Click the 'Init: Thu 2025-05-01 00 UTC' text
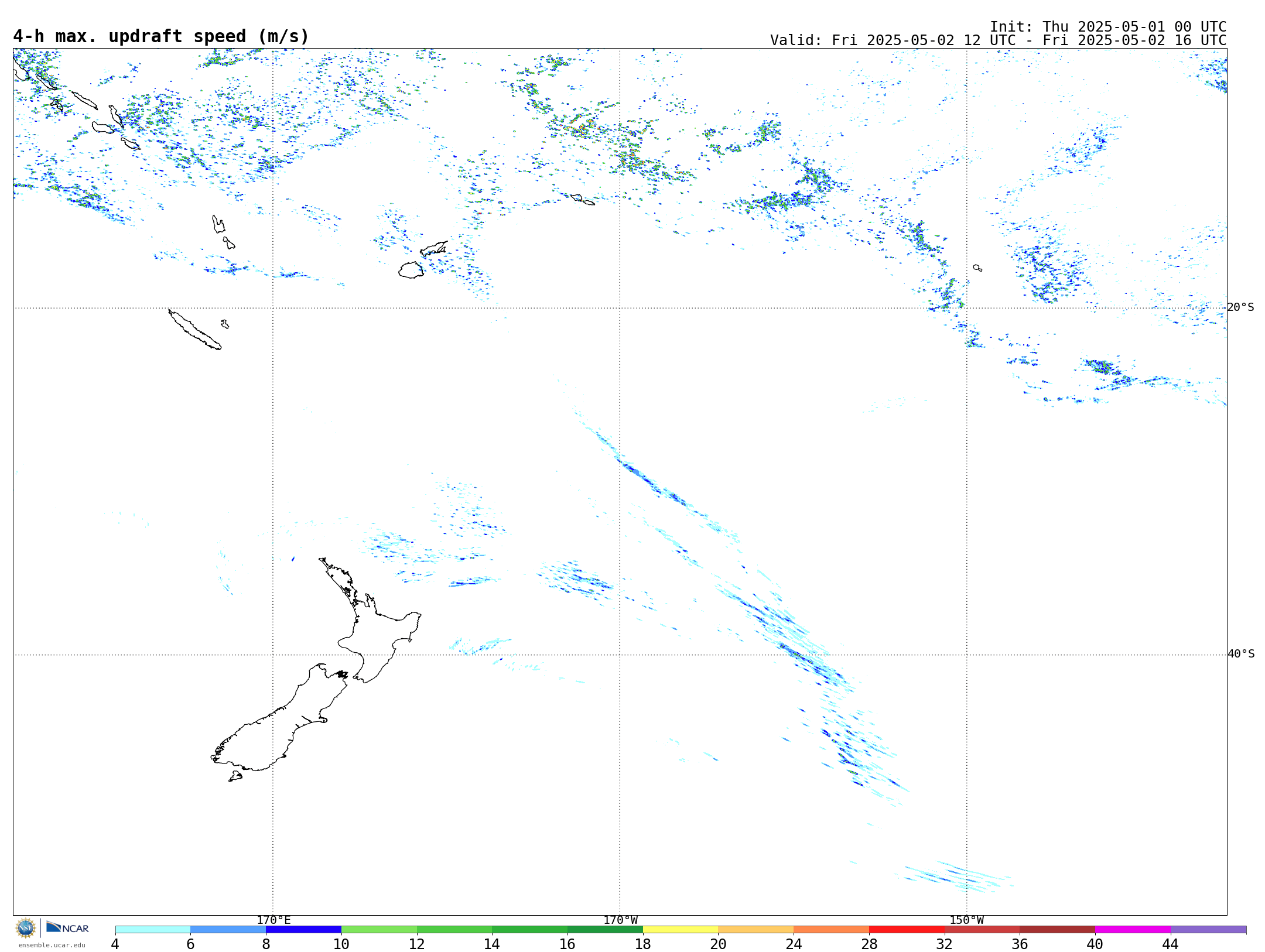The height and width of the screenshot is (952, 1265). pyautogui.click(x=1108, y=27)
